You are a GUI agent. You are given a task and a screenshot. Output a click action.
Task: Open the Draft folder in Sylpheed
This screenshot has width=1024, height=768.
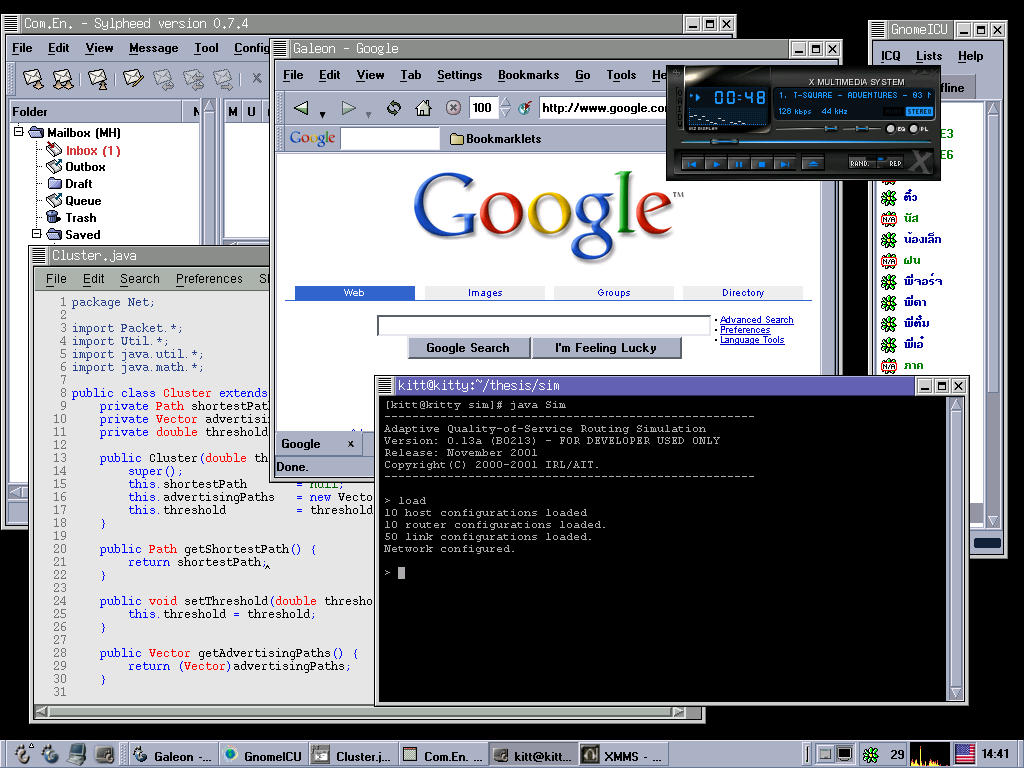pyautogui.click(x=70, y=184)
